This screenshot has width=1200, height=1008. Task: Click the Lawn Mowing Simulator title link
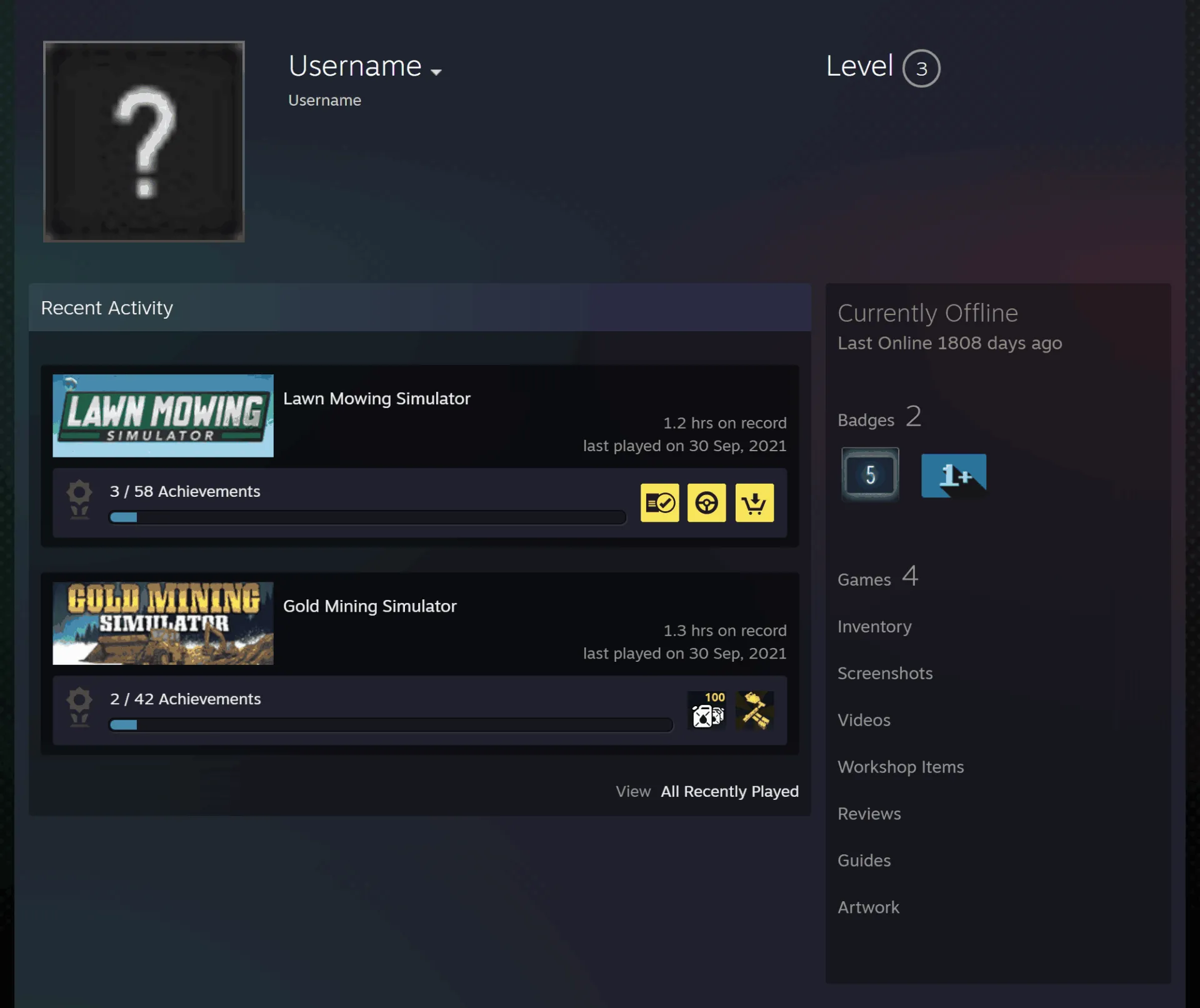pyautogui.click(x=377, y=399)
